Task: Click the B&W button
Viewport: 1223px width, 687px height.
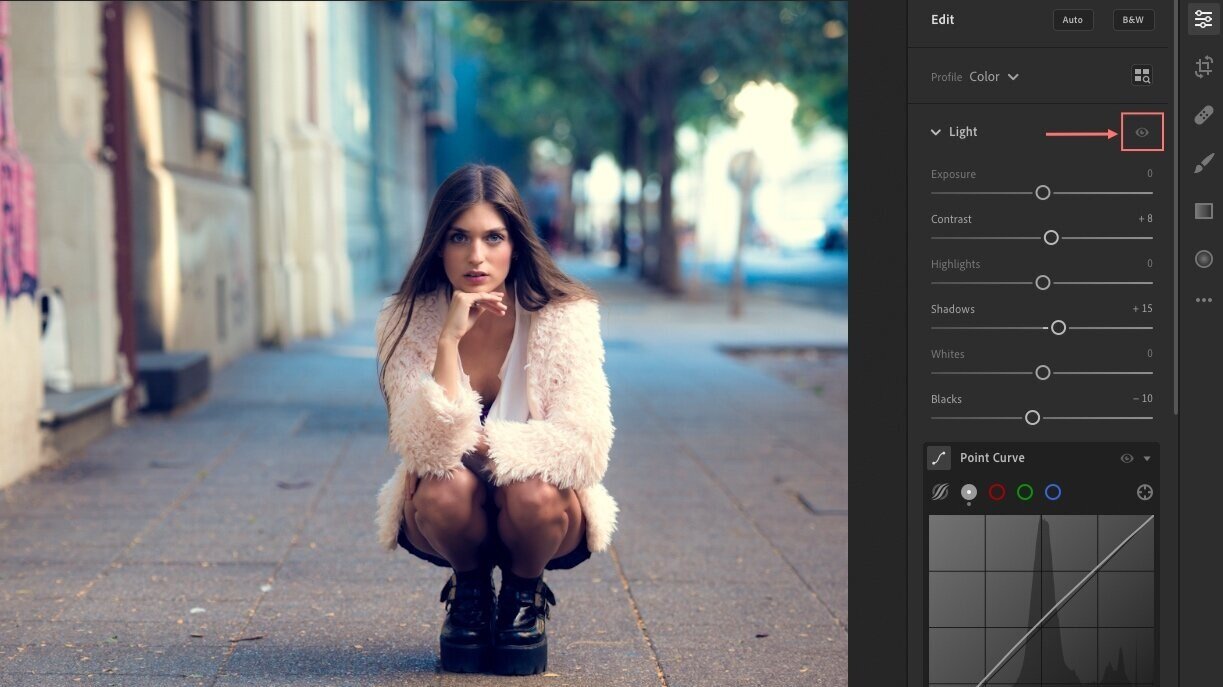Action: [1133, 20]
